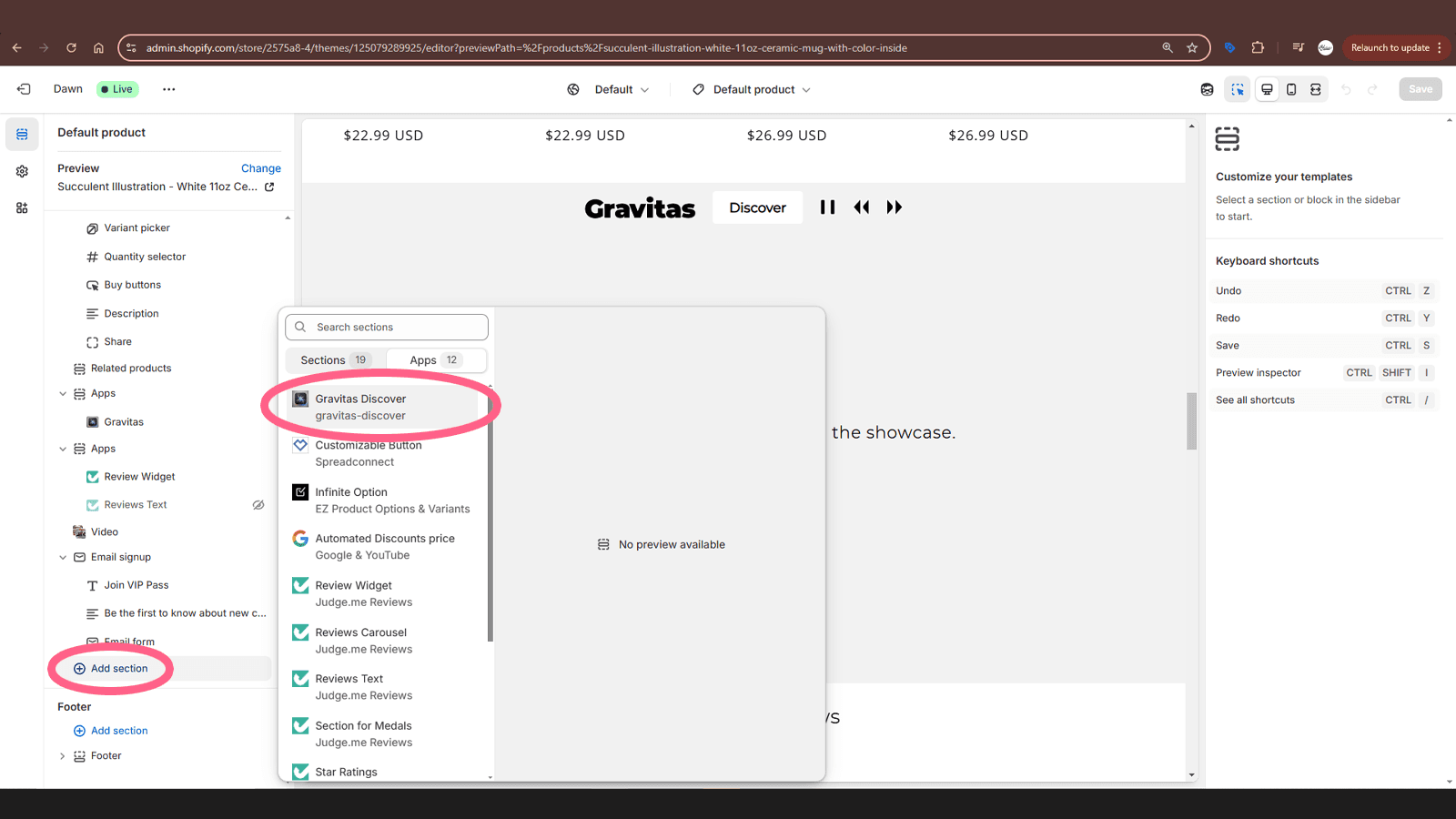Select Reviews Carousel app block
Screen dimensions: 1456x819
382,641
